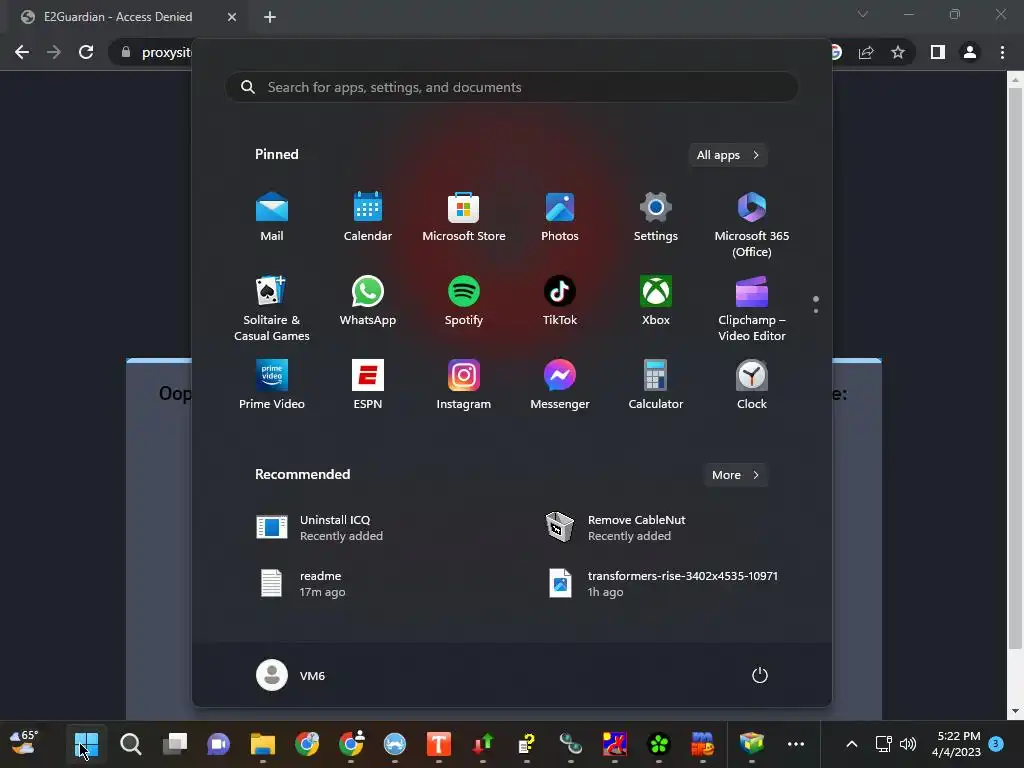Screen dimensions: 1024x768
Task: Open Clipchamp Video Editor
Action: pyautogui.click(x=752, y=308)
